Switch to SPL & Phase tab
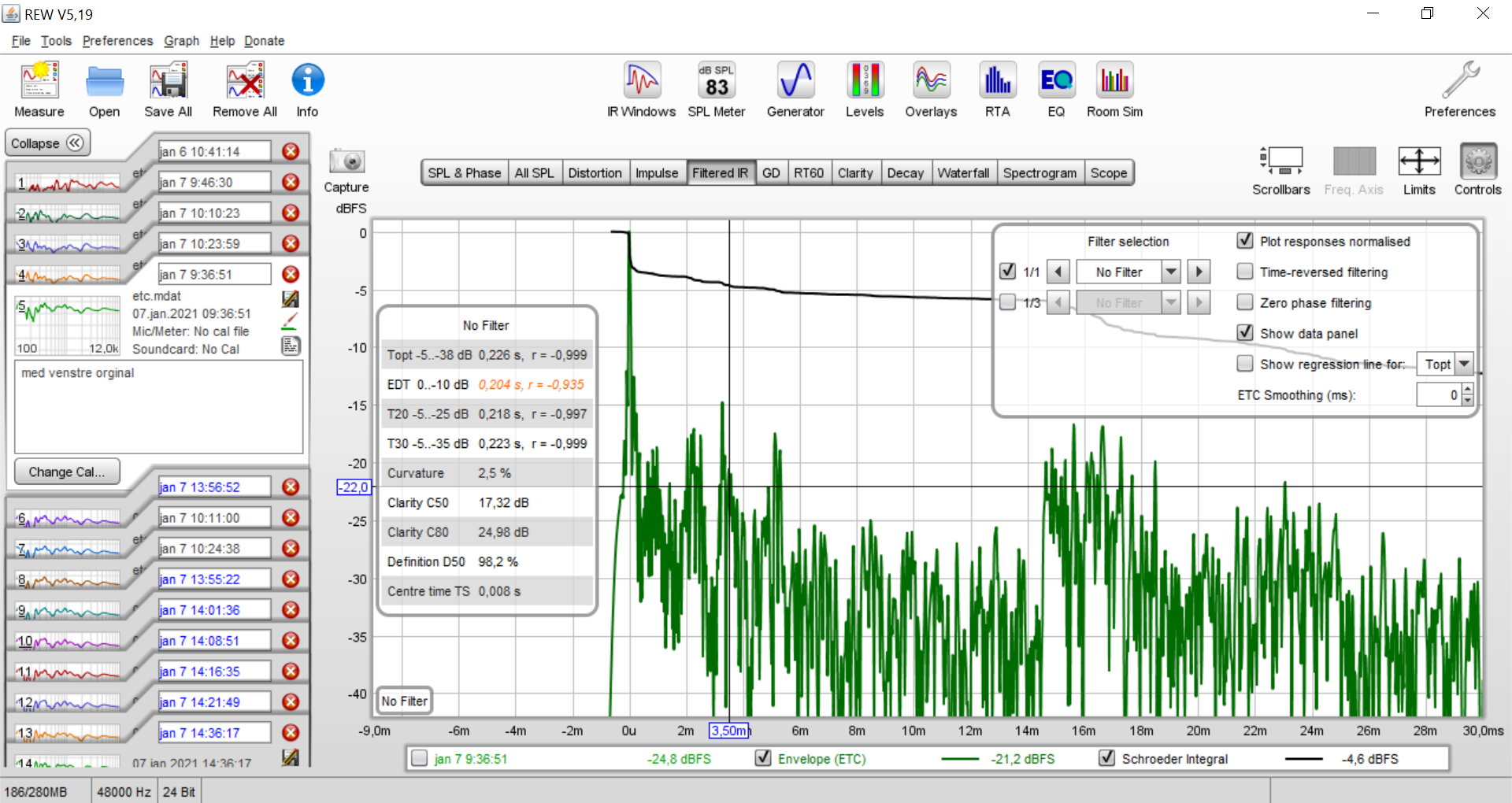 tap(465, 172)
